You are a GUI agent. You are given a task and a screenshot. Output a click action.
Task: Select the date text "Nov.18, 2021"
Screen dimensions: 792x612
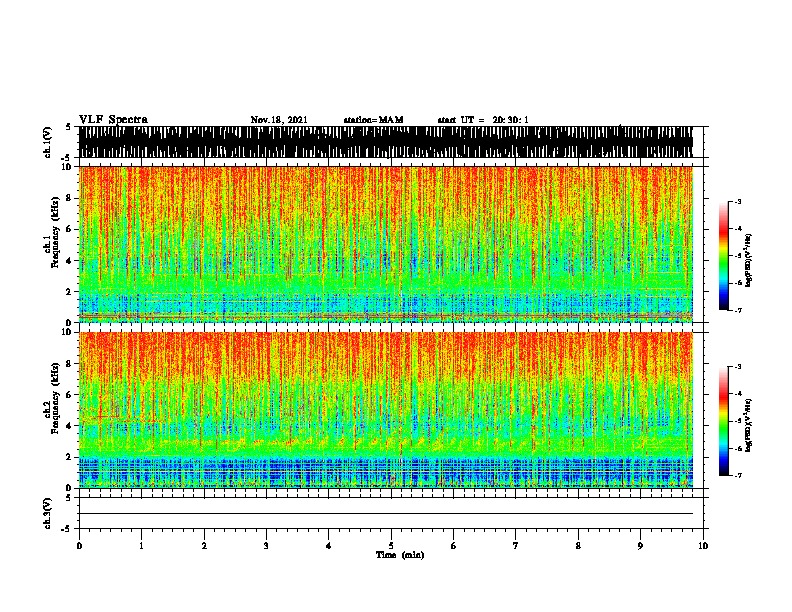279,120
